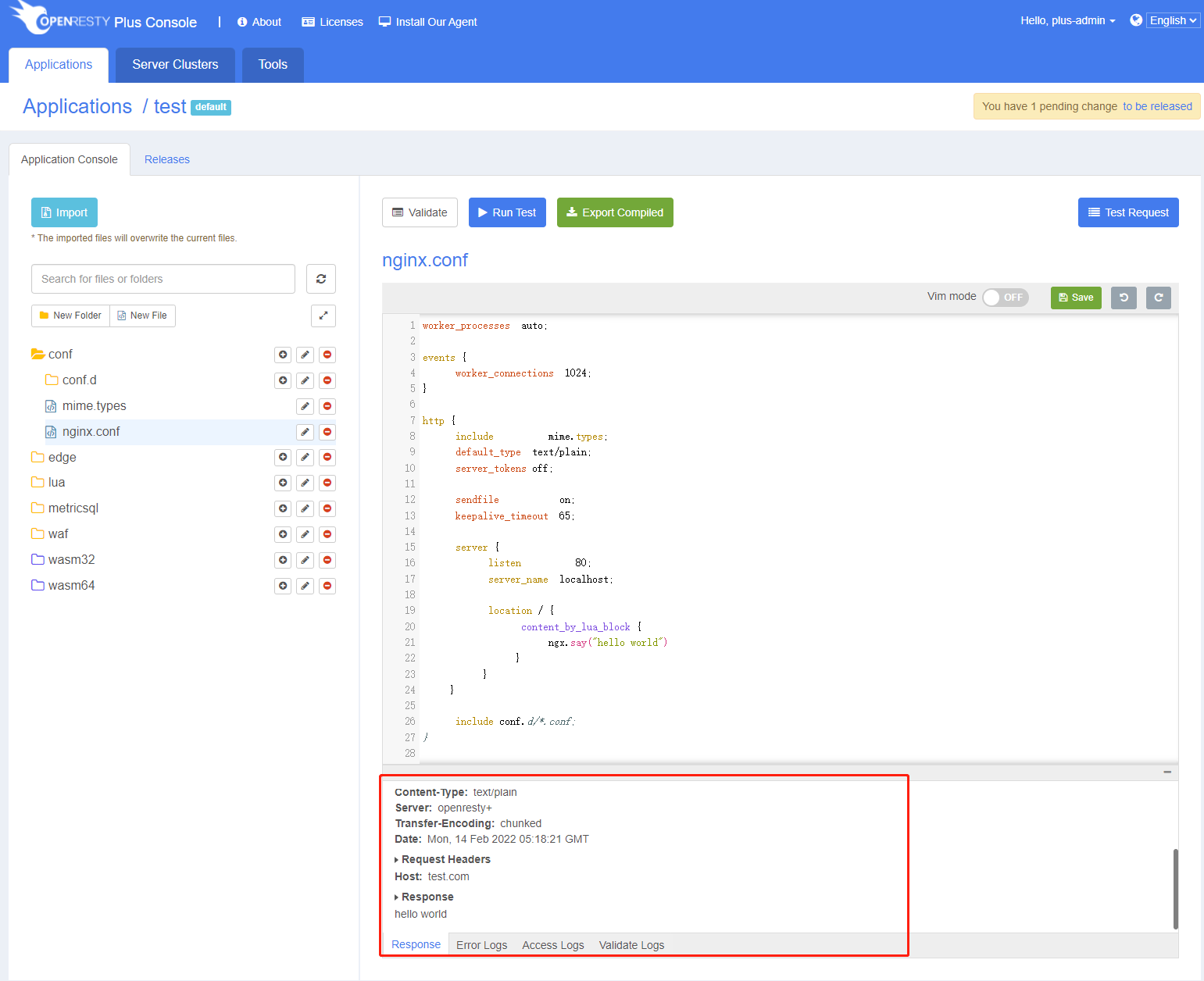Add item to lua folder
The width and height of the screenshot is (1204, 981).
click(283, 483)
